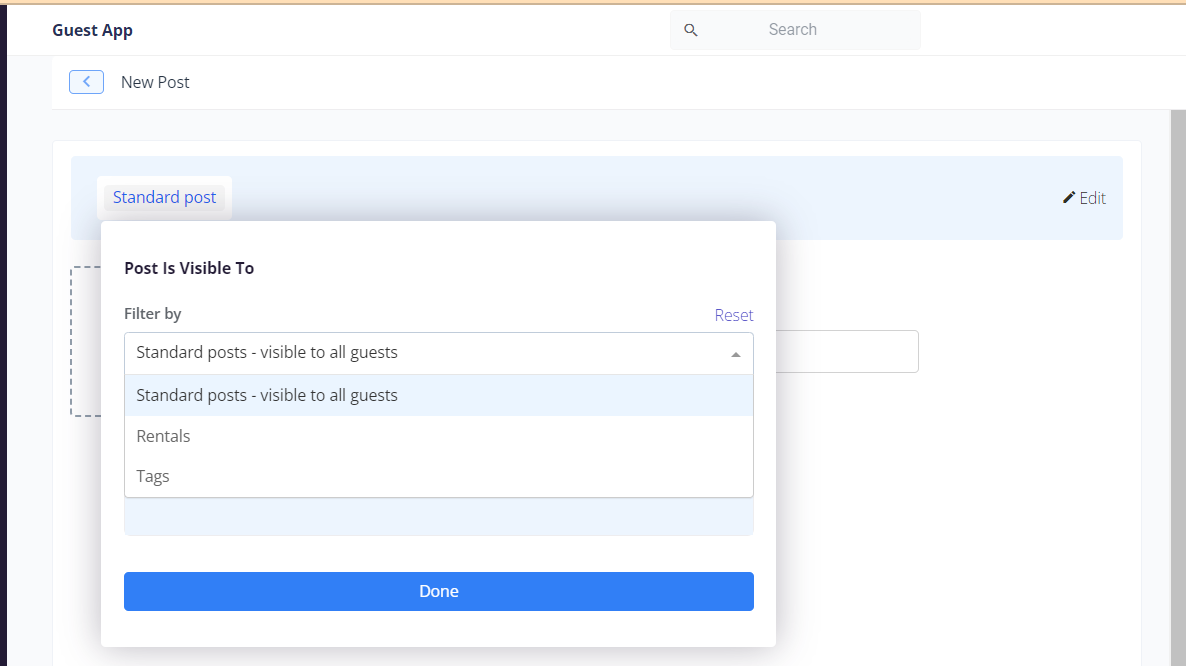Click the Guest App title

(x=92, y=30)
